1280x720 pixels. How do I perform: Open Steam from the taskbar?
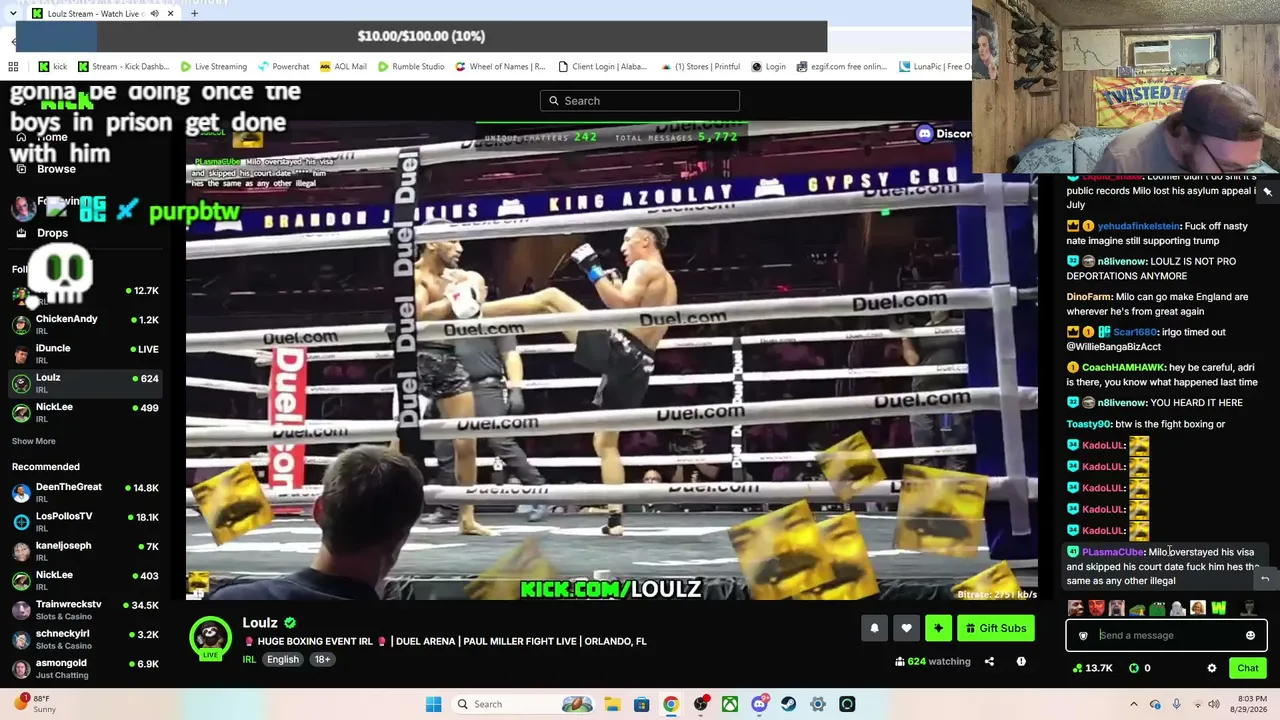(789, 704)
